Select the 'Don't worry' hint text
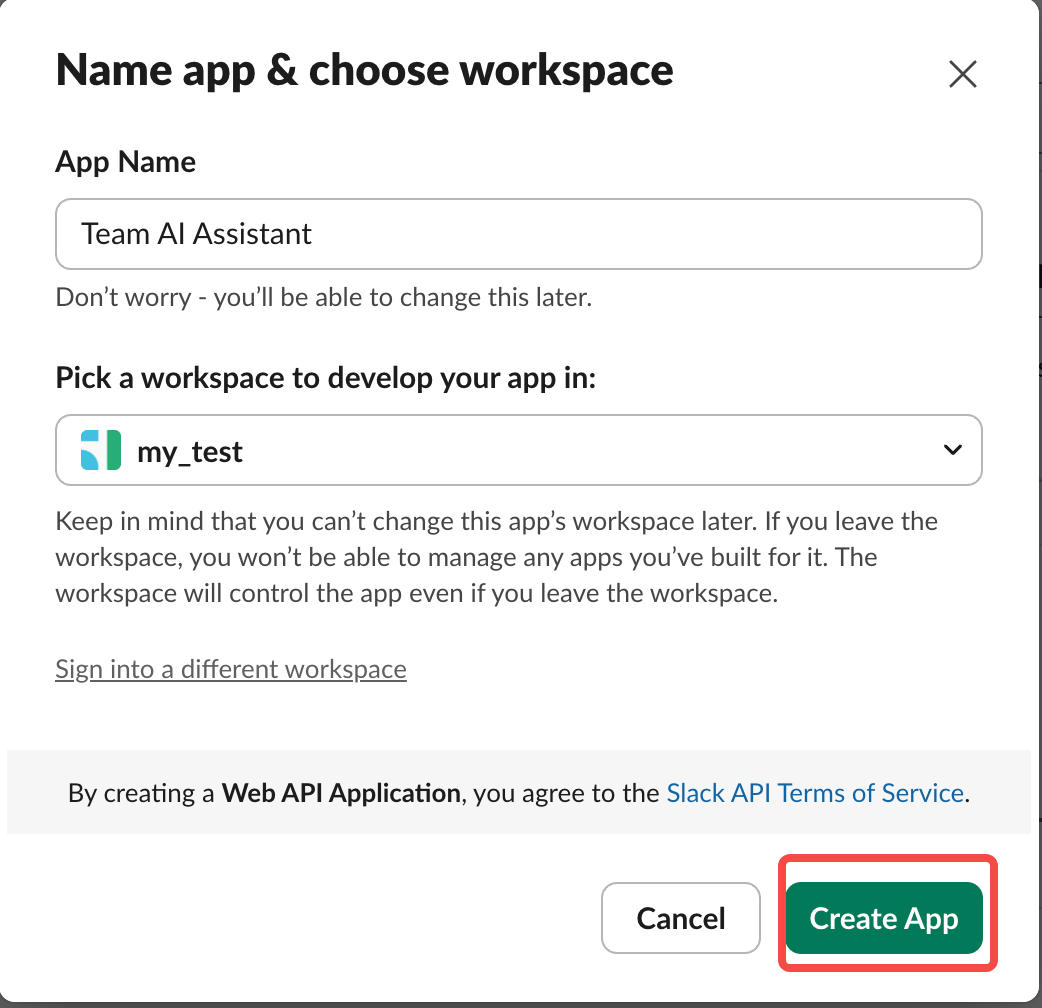The height and width of the screenshot is (1008, 1042). pyautogui.click(x=324, y=297)
